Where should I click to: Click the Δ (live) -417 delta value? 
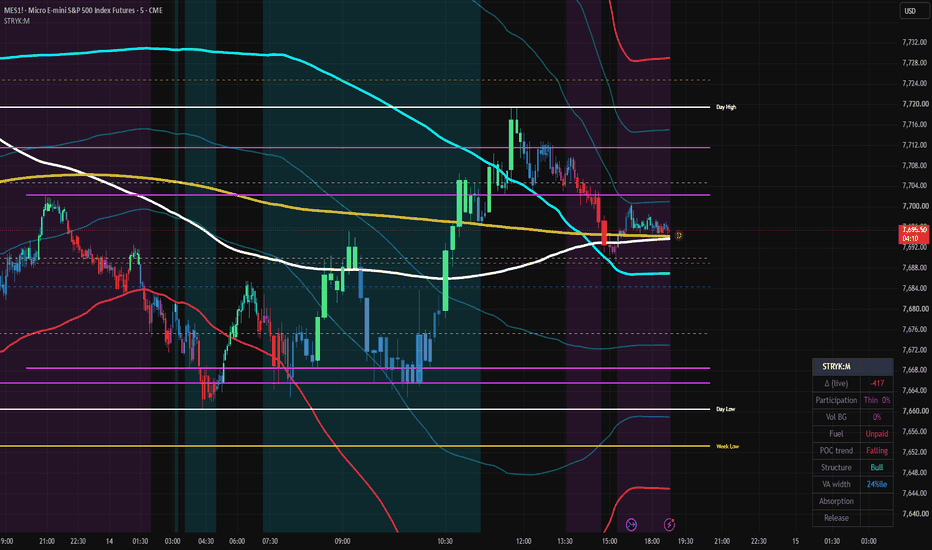point(877,384)
